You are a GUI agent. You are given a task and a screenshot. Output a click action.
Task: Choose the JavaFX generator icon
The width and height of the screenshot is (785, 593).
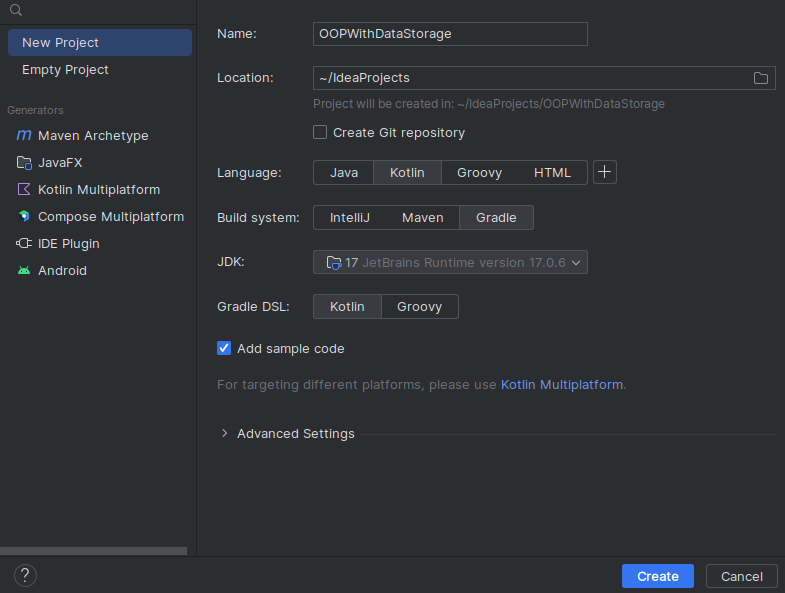(24, 163)
